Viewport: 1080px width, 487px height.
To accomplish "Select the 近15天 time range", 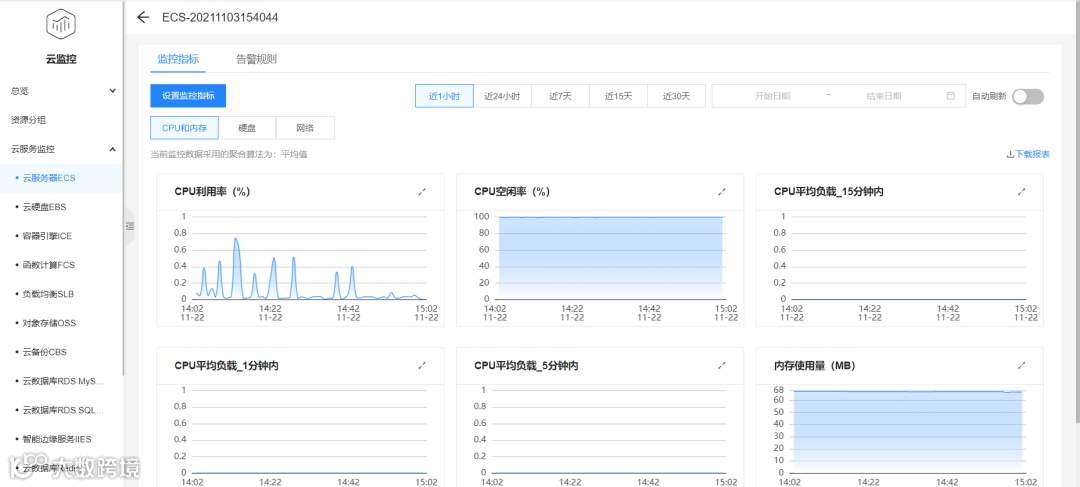I will [619, 96].
